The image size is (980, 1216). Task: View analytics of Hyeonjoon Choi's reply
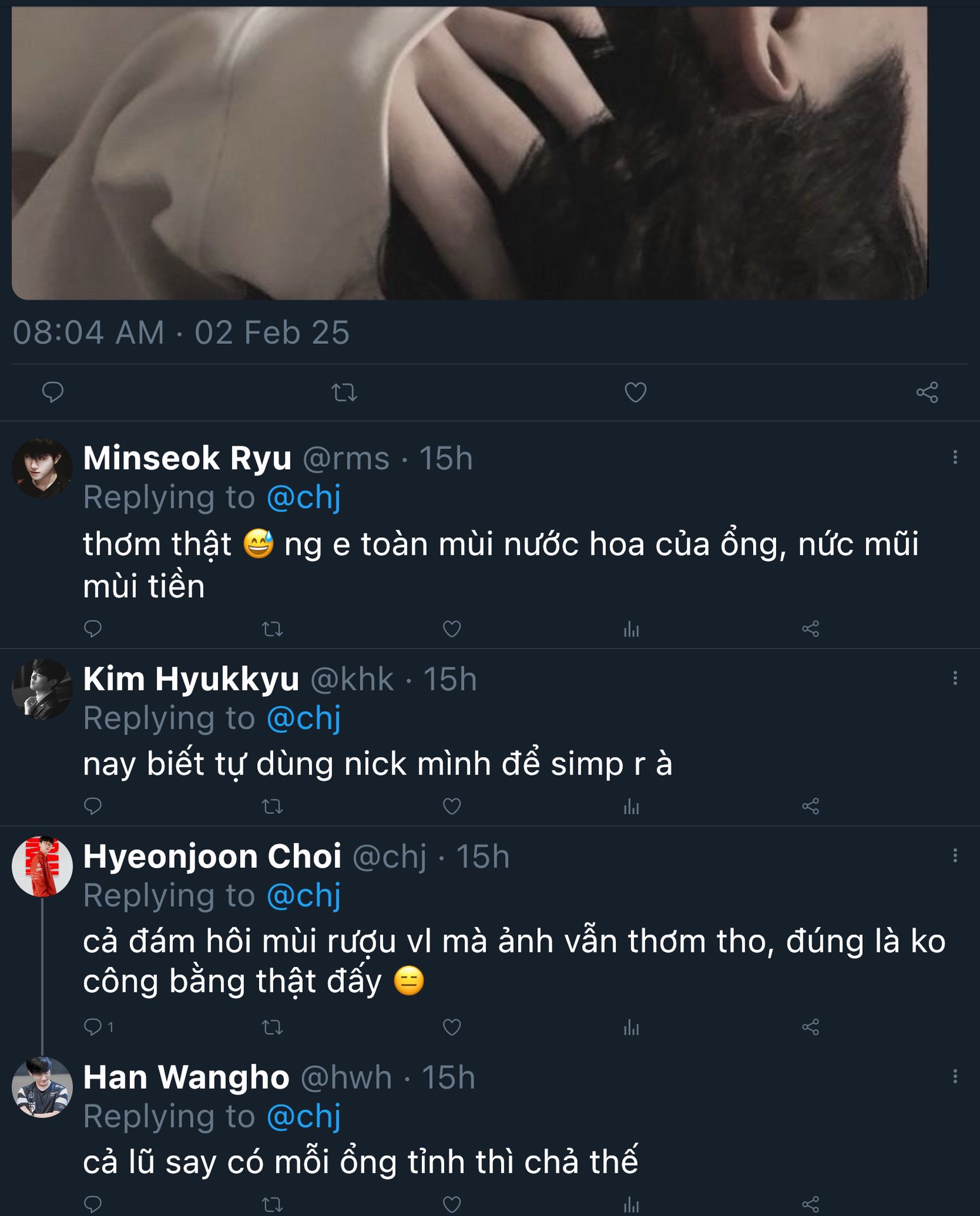tap(631, 1027)
